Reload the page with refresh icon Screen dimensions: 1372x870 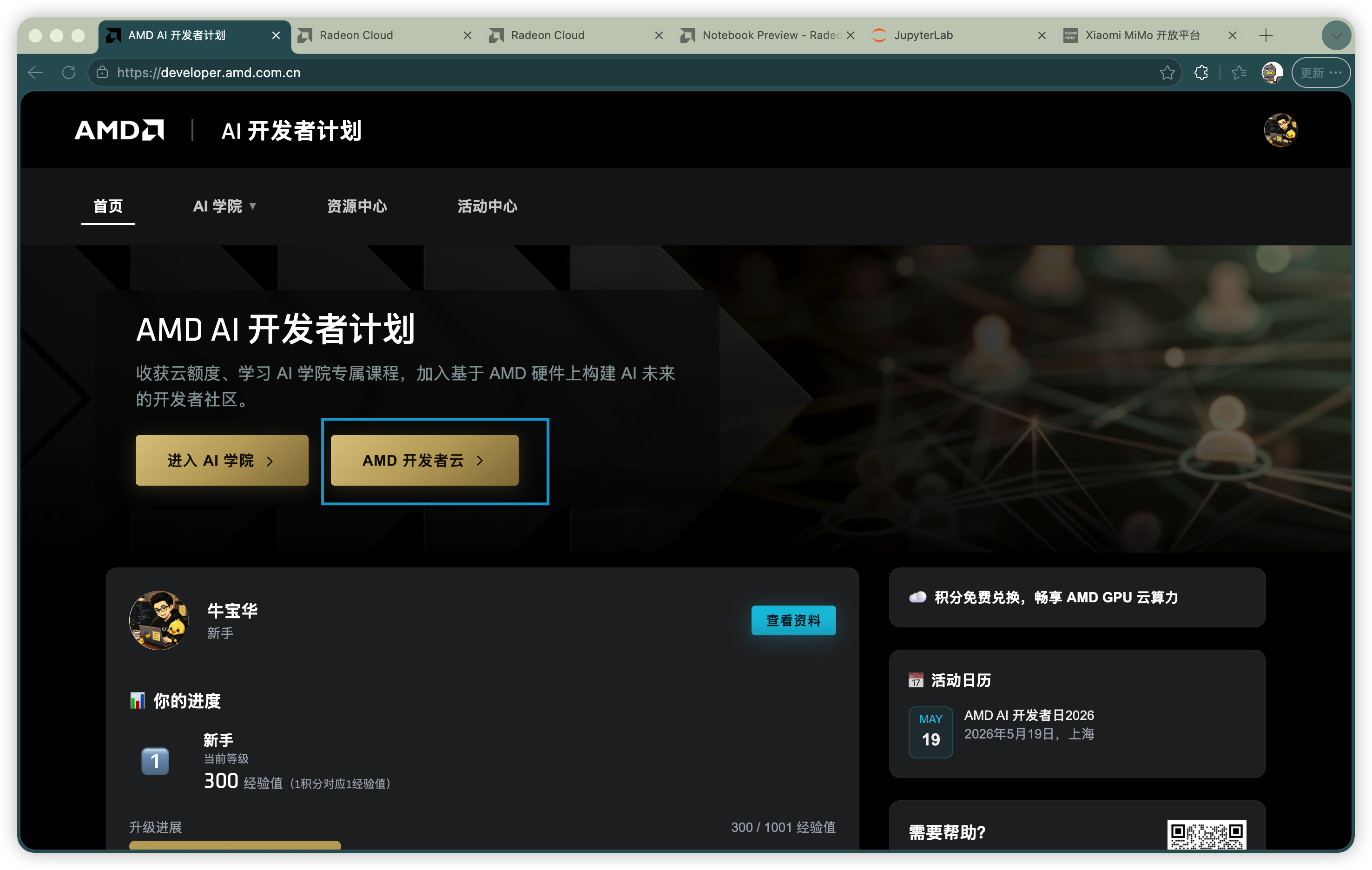pos(69,72)
